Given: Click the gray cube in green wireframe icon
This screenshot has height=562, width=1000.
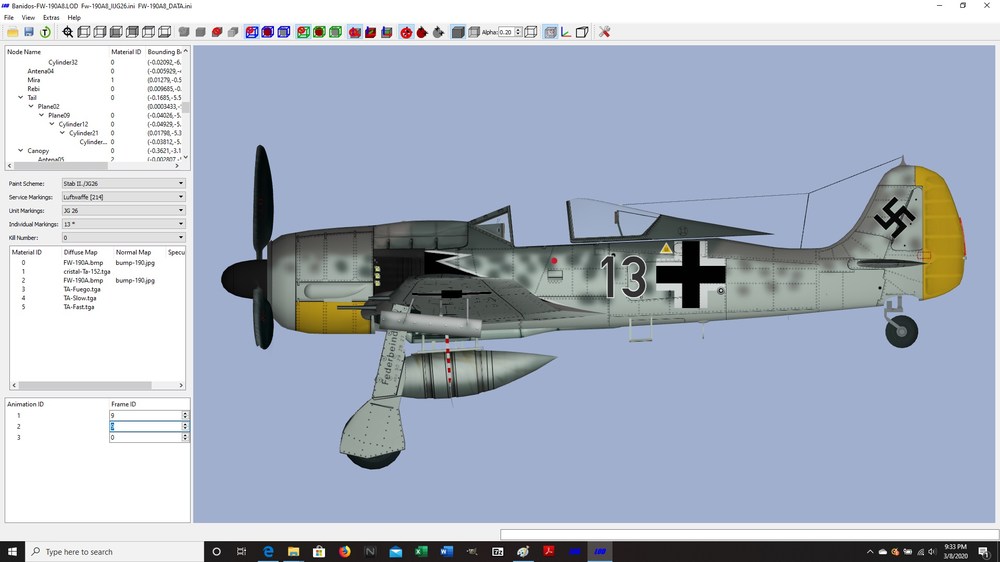Looking at the screenshot, I should [x=335, y=32].
